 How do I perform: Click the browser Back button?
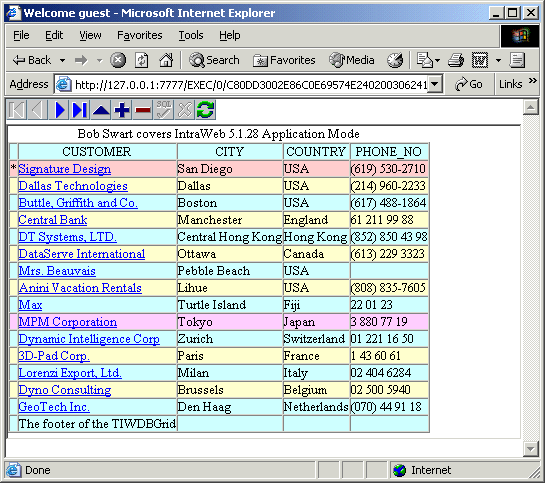coord(32,60)
